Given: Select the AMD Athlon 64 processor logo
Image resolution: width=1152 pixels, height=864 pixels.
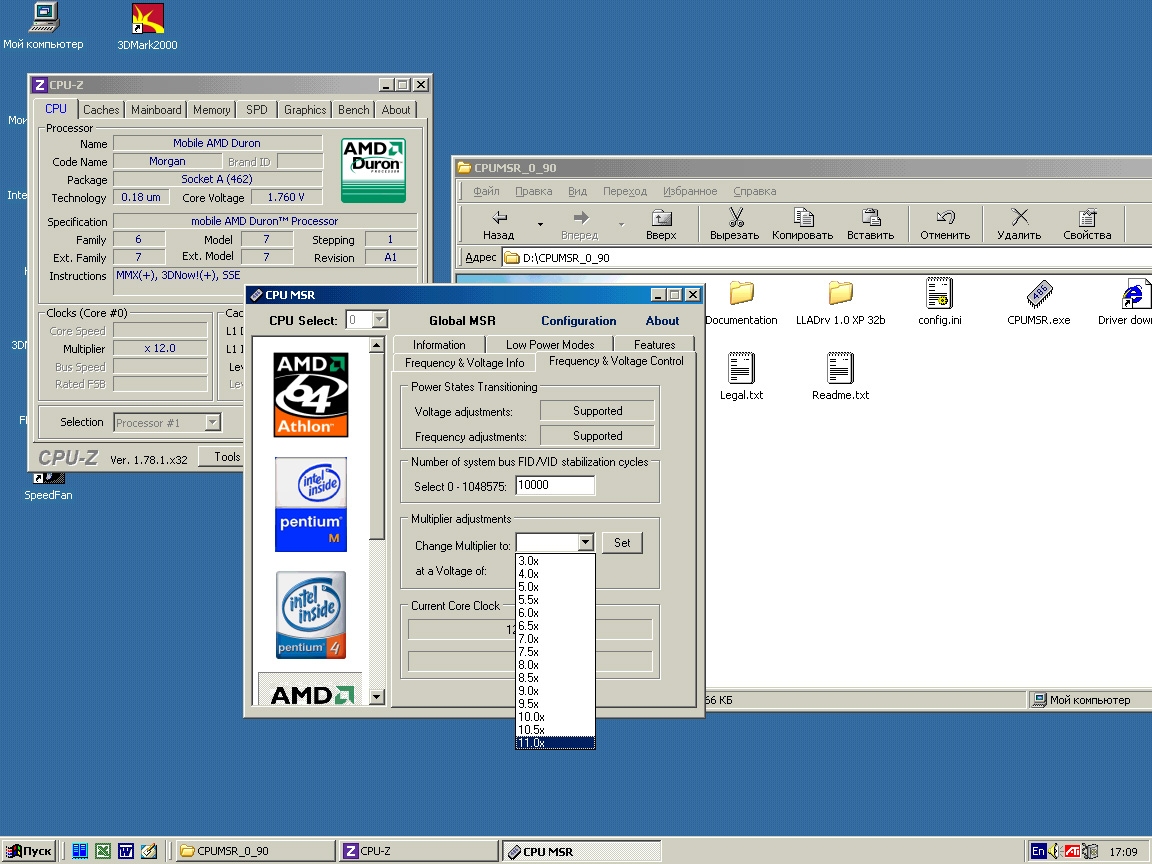Looking at the screenshot, I should (311, 394).
